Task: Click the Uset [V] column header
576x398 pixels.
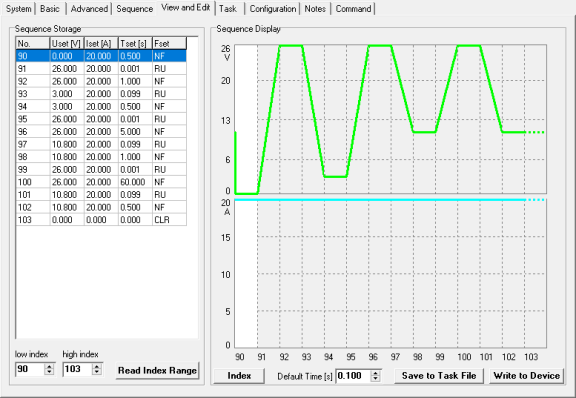Action: 67,43
